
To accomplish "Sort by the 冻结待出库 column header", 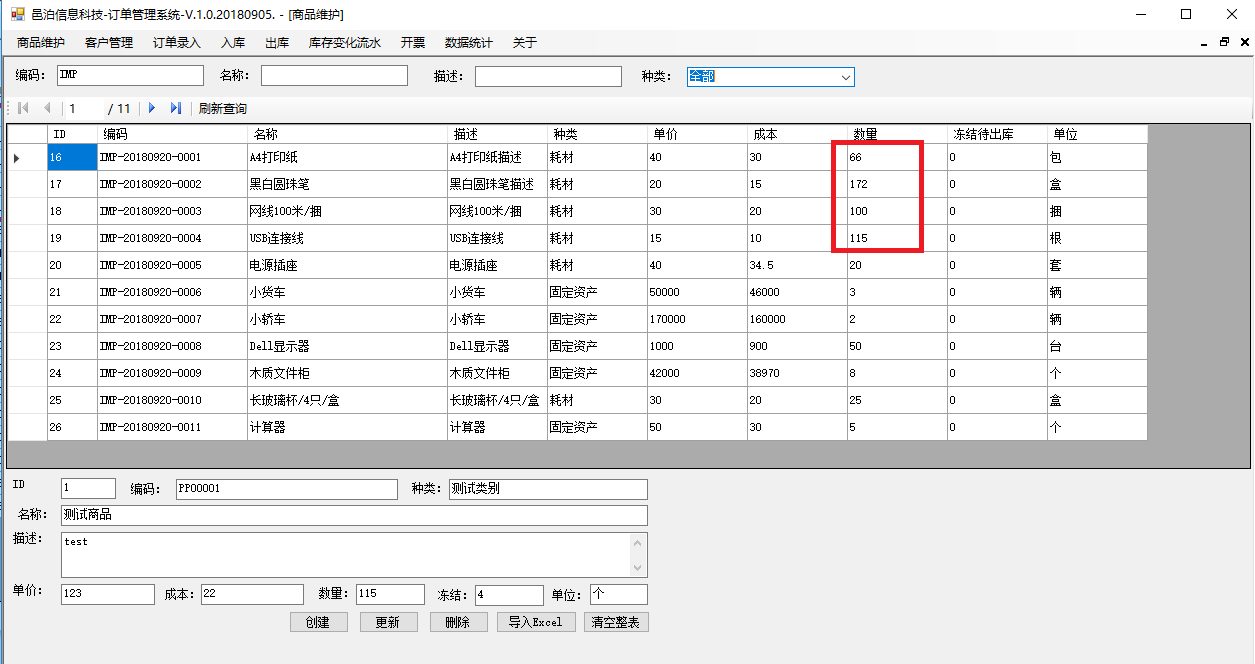I will tap(997, 134).
